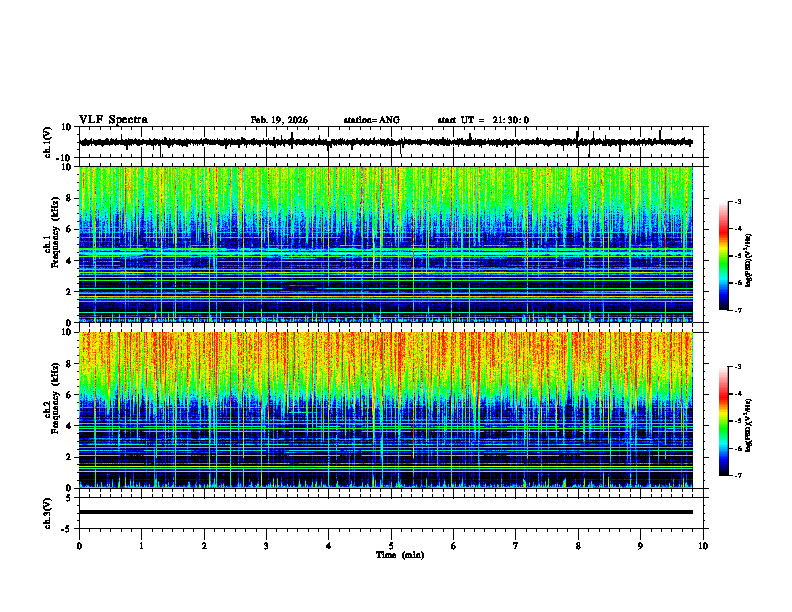
Task: Click the "station=ANG" header label
Action: [x=371, y=120]
